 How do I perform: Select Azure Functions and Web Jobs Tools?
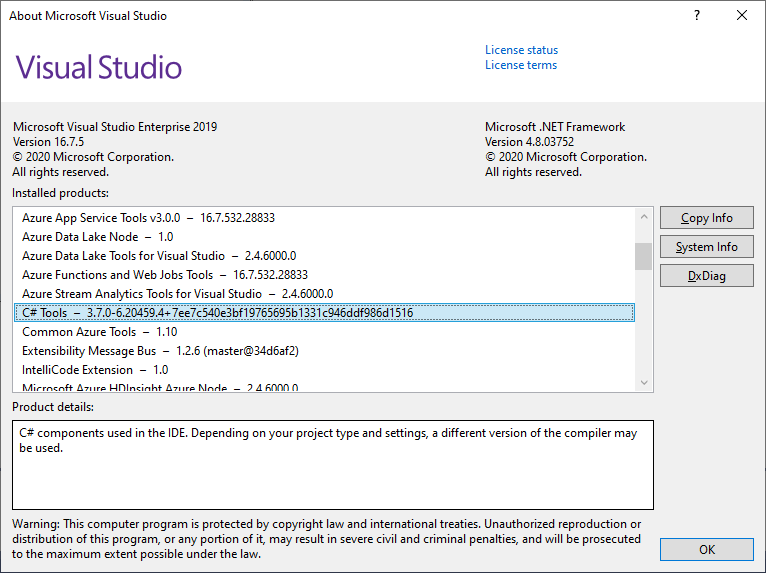coord(324,275)
